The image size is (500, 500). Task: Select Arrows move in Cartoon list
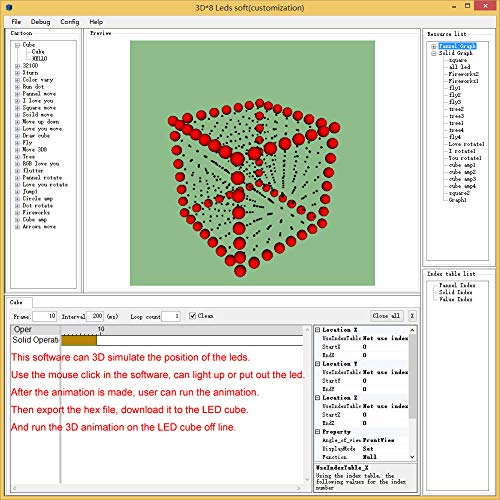(39, 227)
